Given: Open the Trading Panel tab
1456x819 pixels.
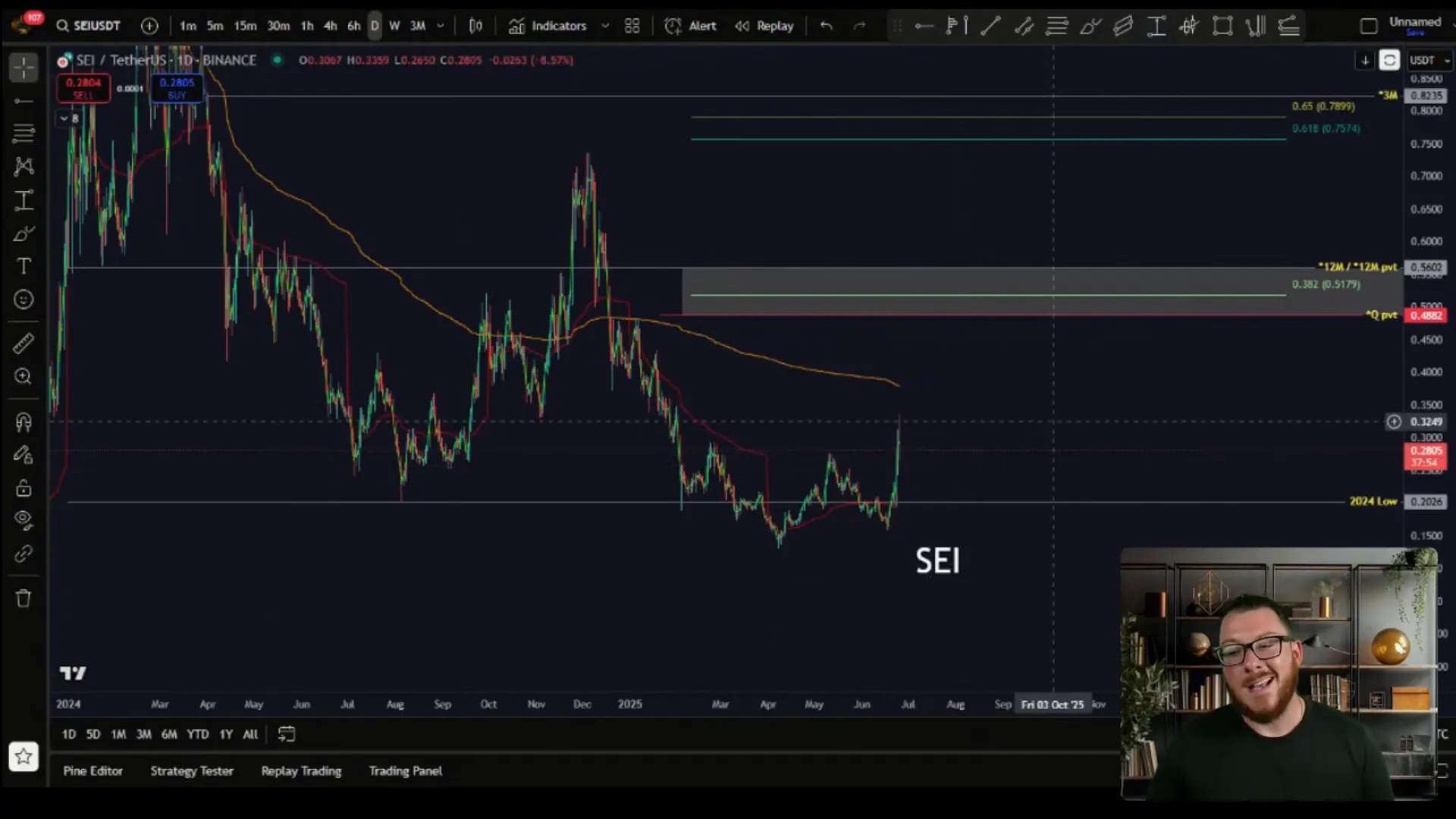Looking at the screenshot, I should [406, 770].
